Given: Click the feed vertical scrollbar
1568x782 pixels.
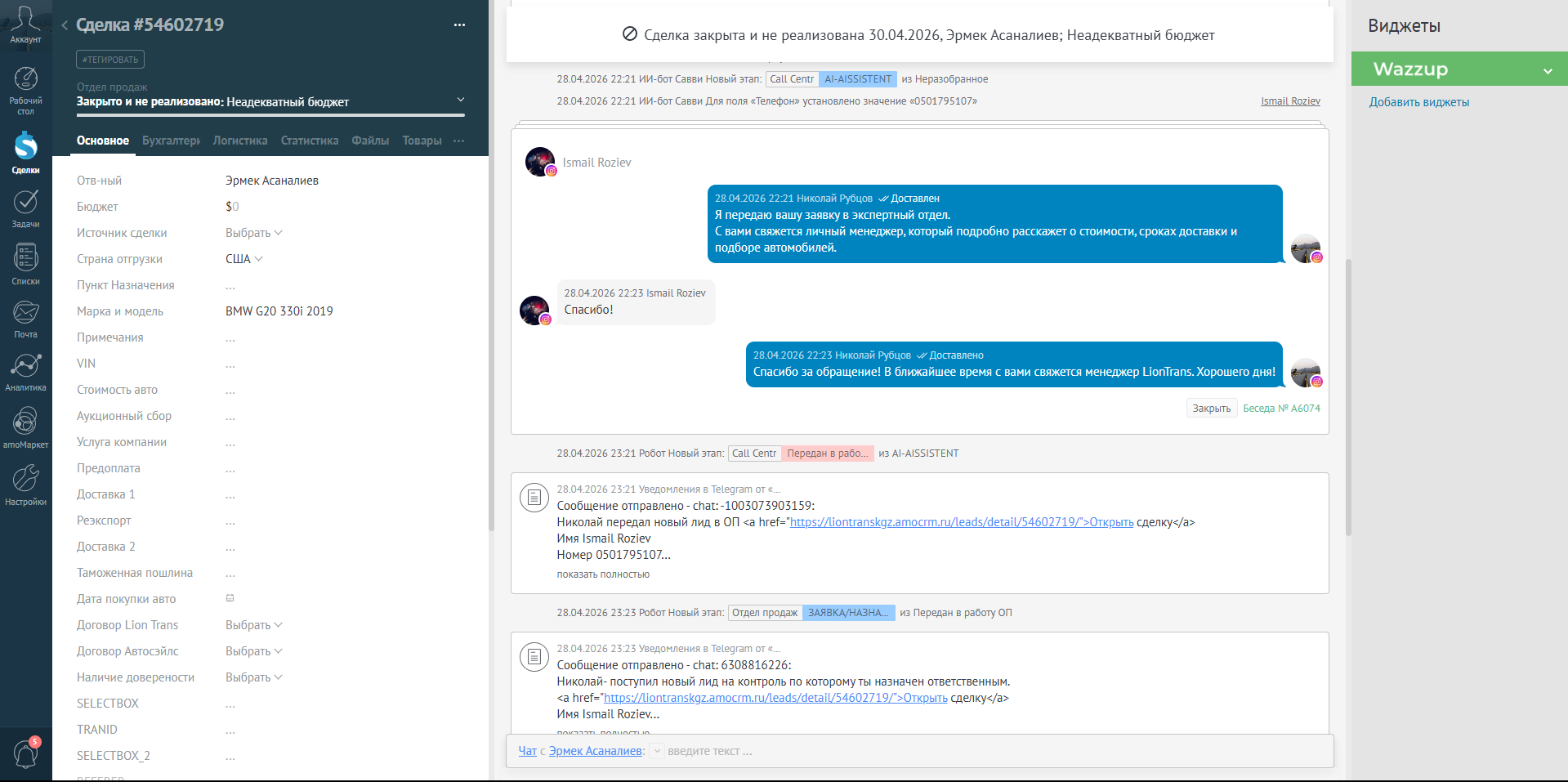Looking at the screenshot, I should coord(1348,398).
